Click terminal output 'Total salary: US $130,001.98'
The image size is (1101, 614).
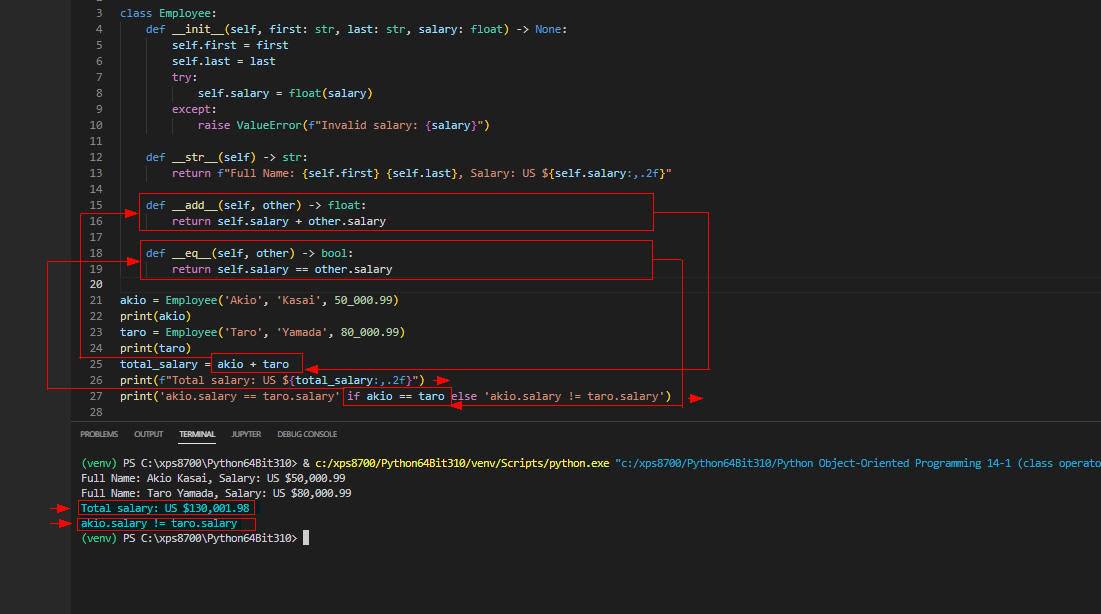pyautogui.click(x=166, y=509)
